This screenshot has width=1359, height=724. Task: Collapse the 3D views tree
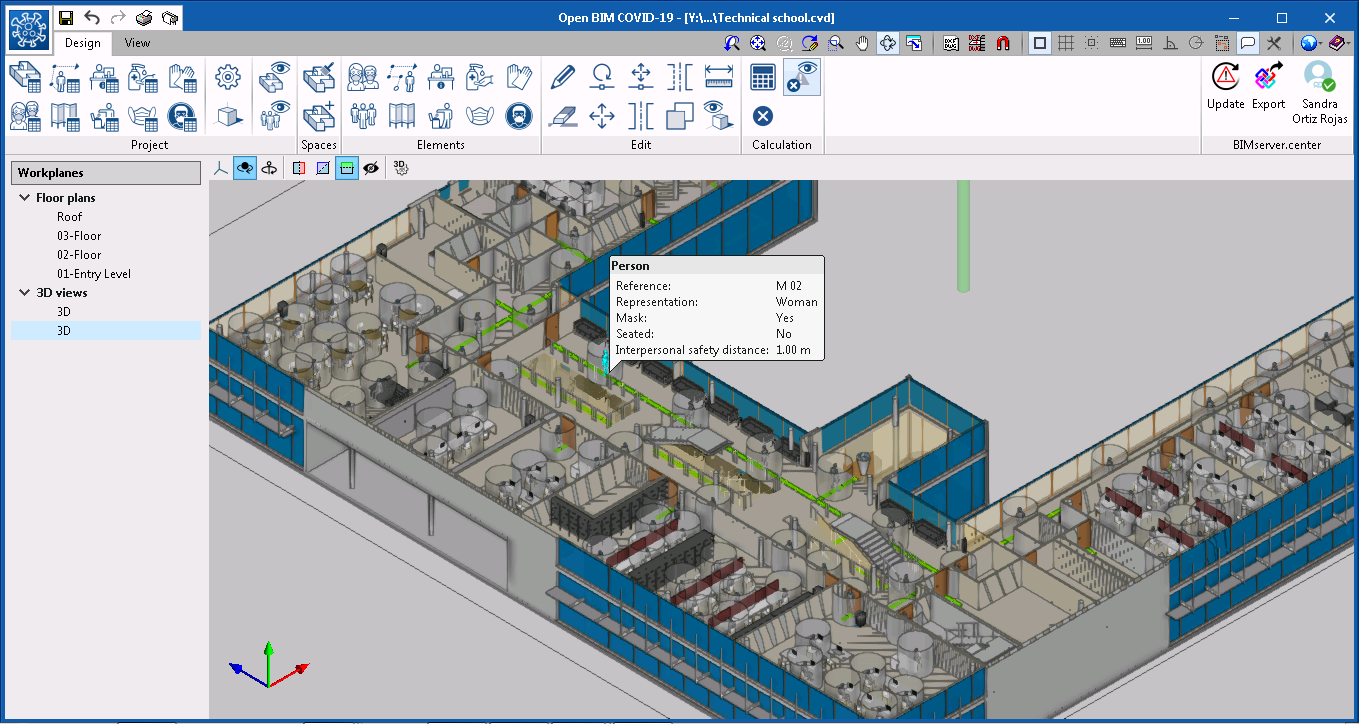(x=24, y=292)
